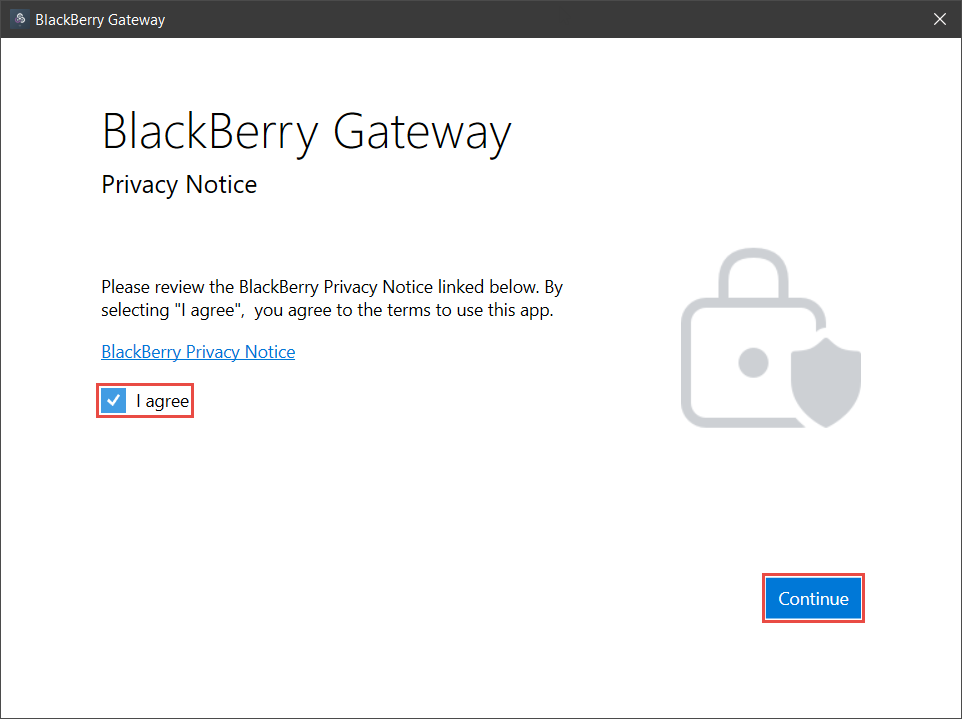
Task: Close the BlackBerry Gateway window
Action: 939,19
